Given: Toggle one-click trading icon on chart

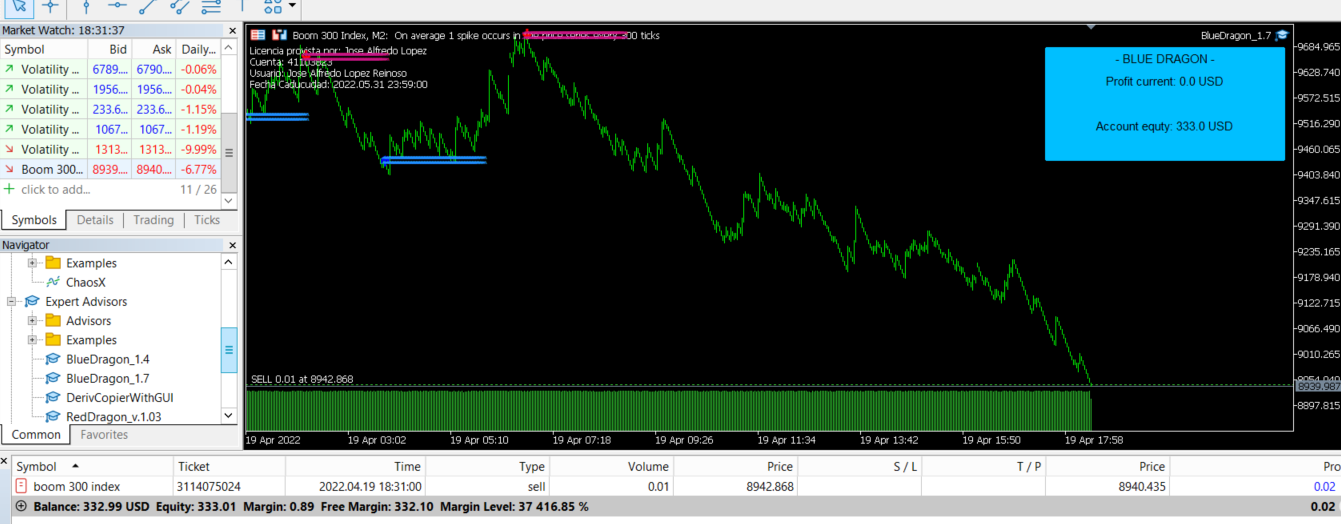Looking at the screenshot, I should (x=279, y=35).
